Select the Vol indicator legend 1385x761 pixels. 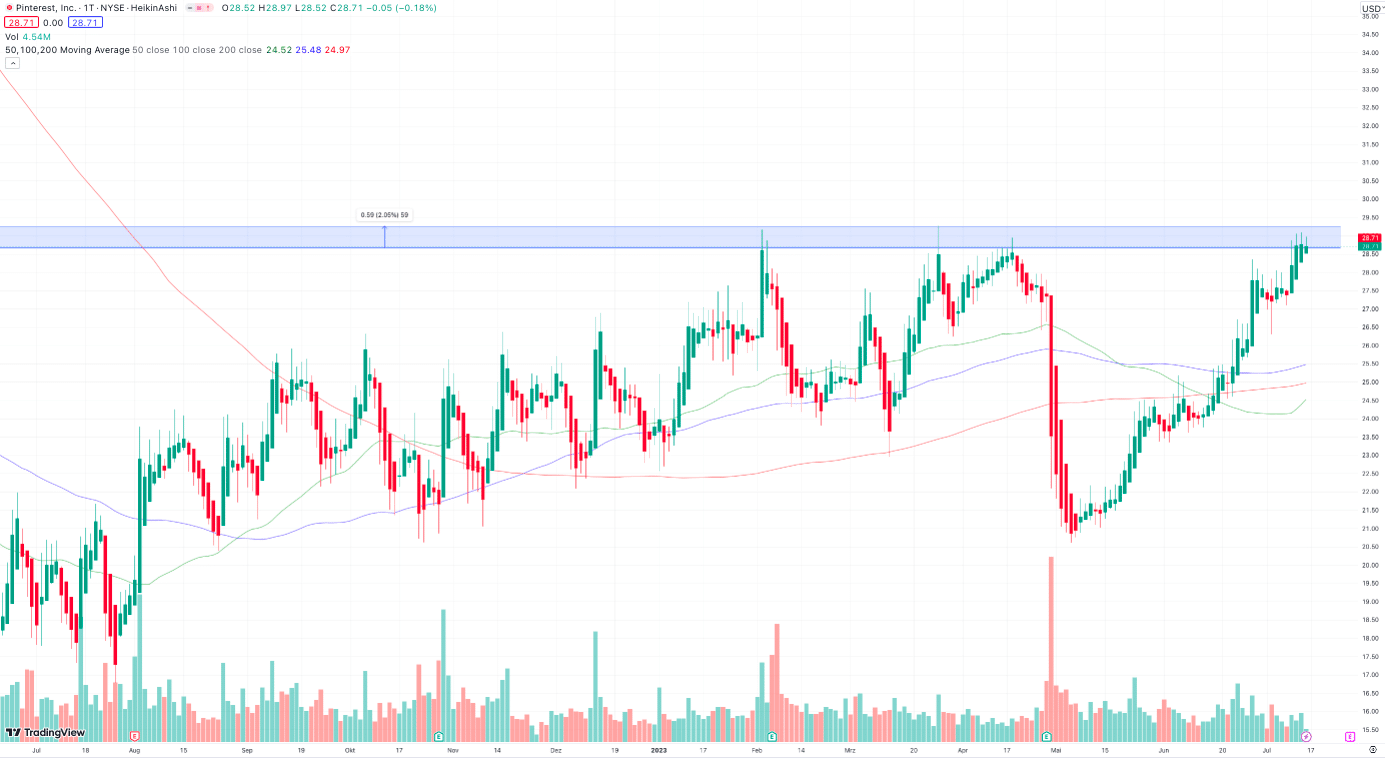11,36
